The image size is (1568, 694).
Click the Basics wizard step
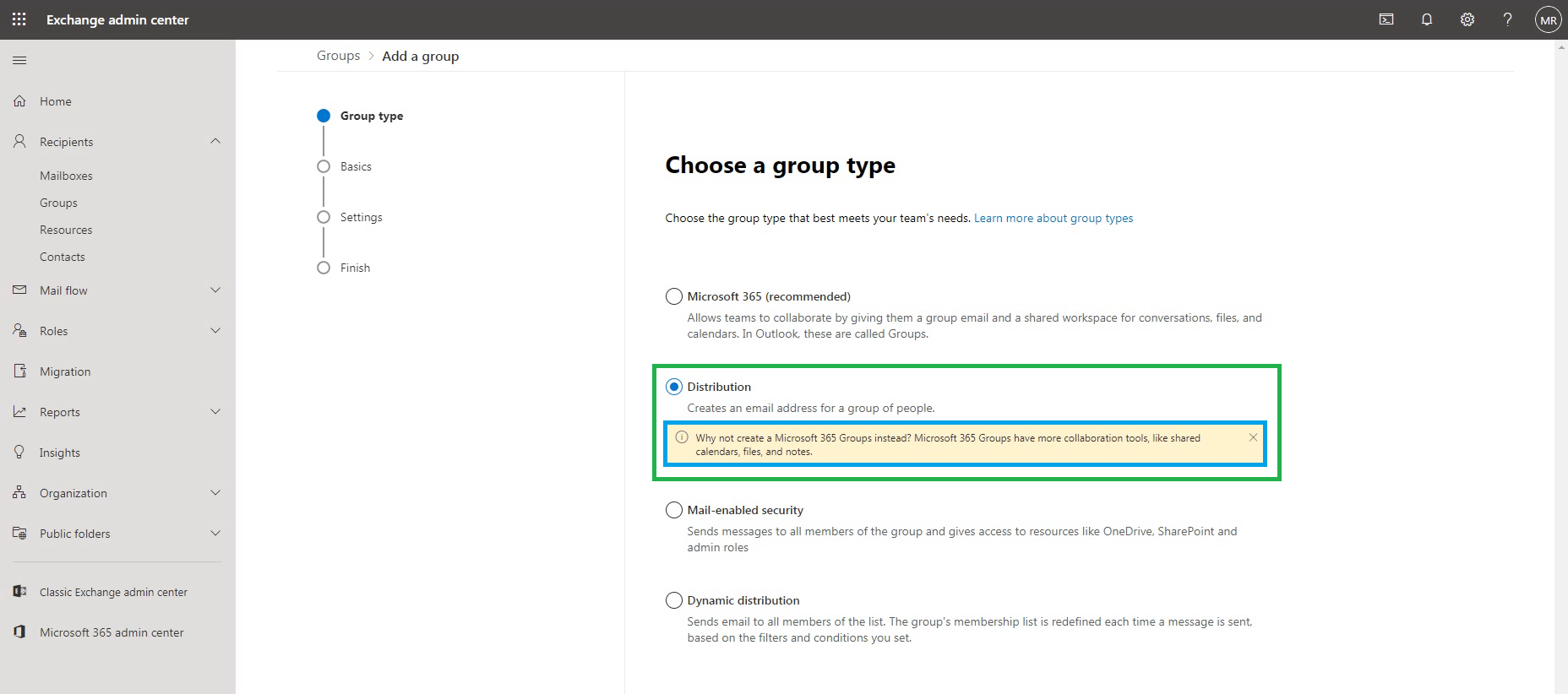coord(356,166)
